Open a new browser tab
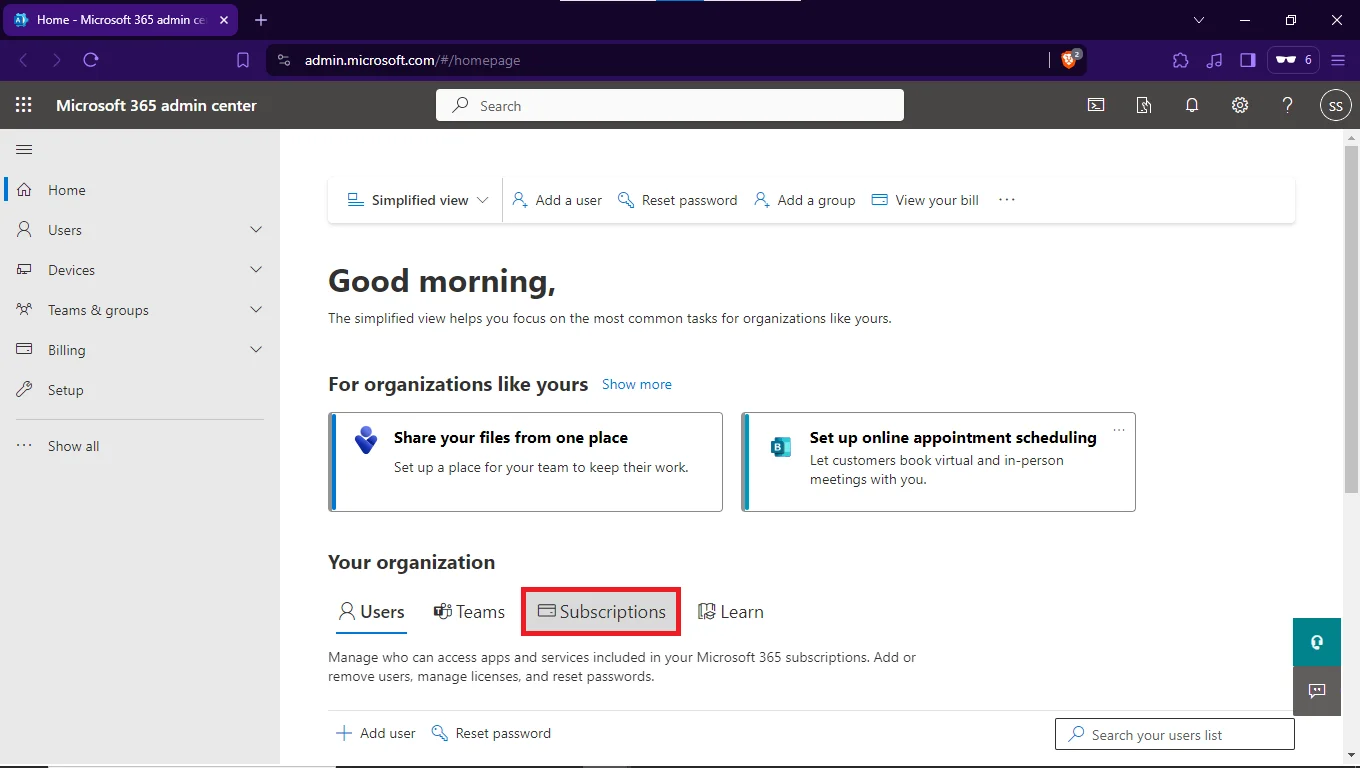The image size is (1360, 768). pos(261,20)
